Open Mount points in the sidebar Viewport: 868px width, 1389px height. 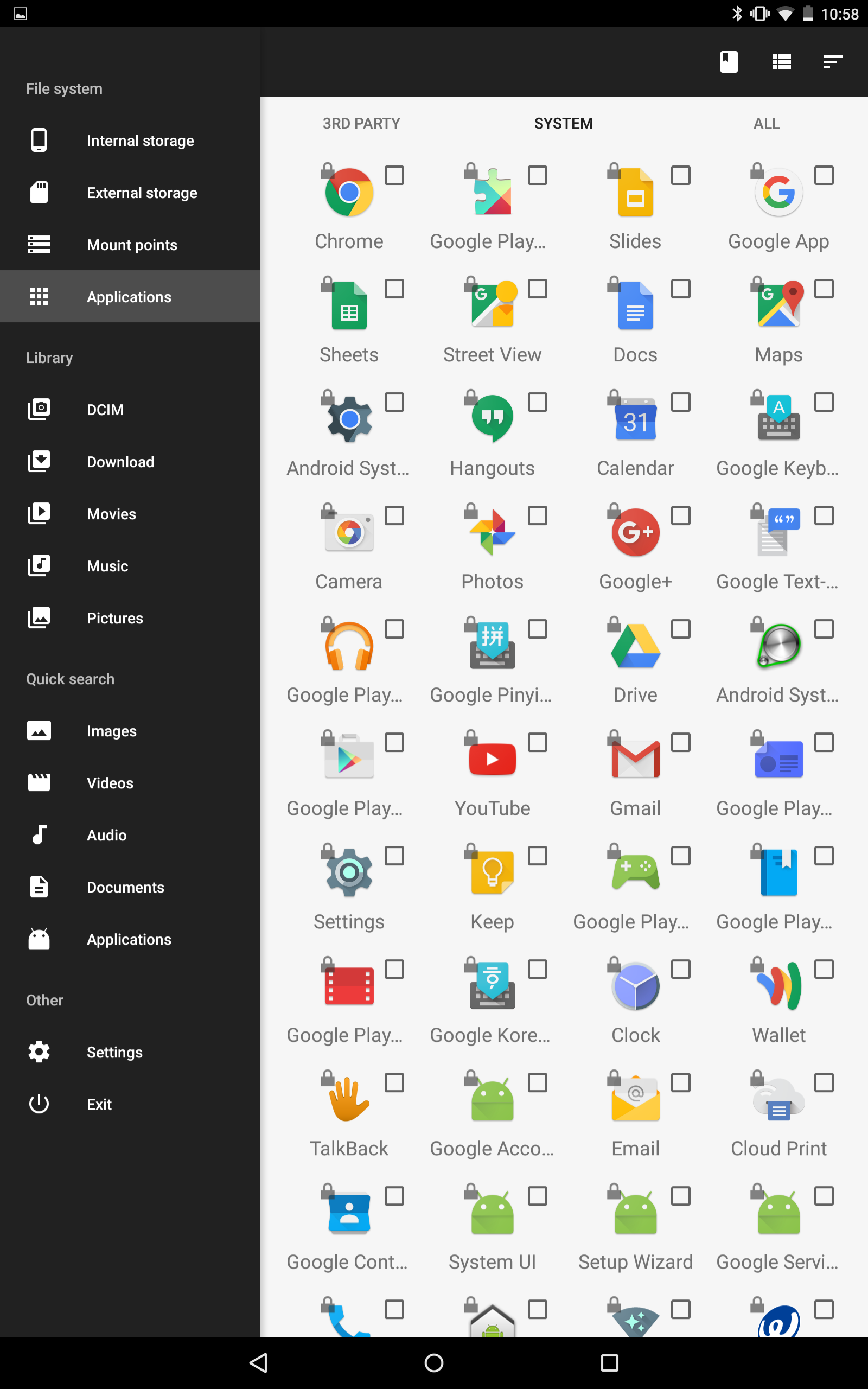pyautogui.click(x=130, y=245)
